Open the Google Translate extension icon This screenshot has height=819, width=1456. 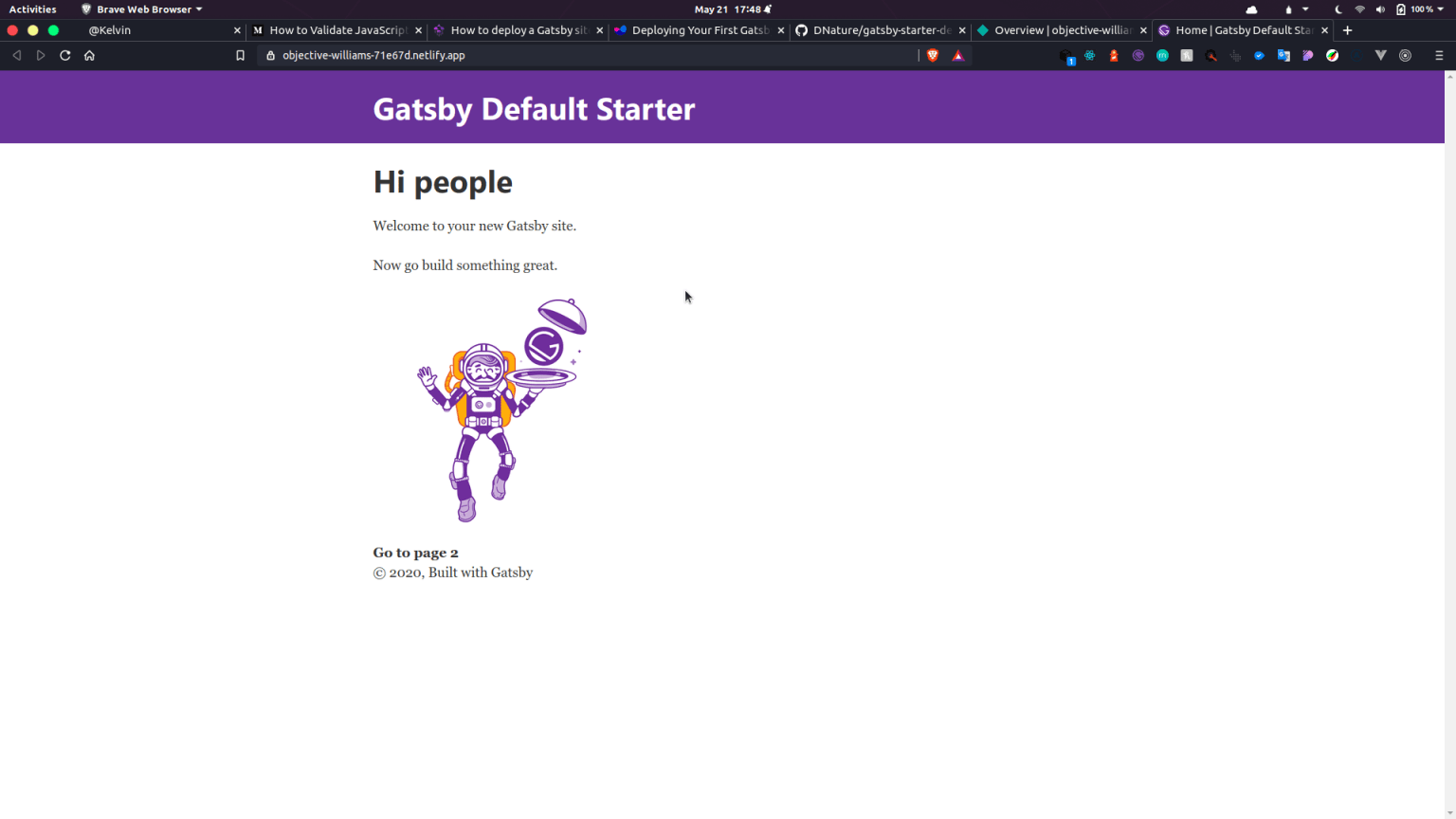click(x=1283, y=55)
